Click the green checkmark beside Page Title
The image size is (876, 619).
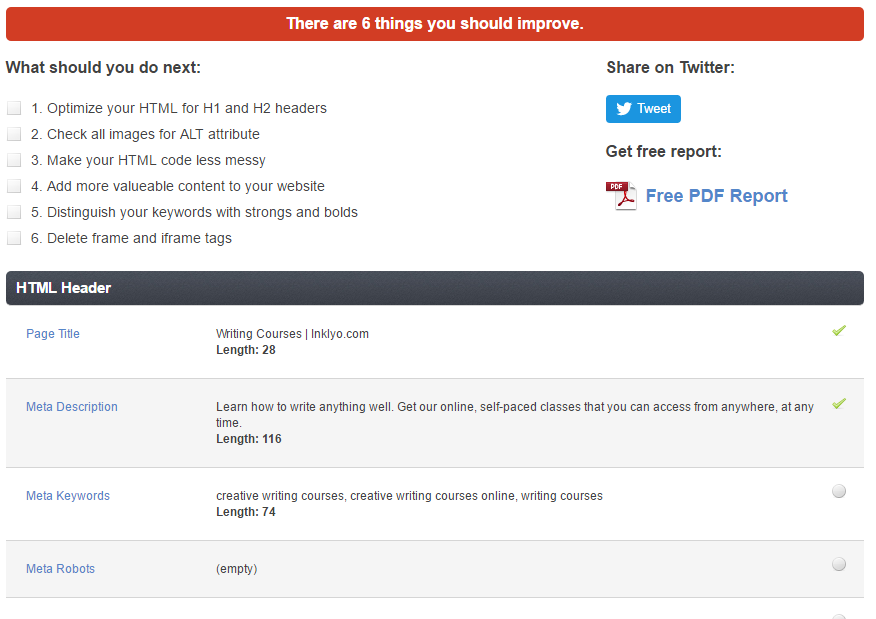[x=839, y=331]
